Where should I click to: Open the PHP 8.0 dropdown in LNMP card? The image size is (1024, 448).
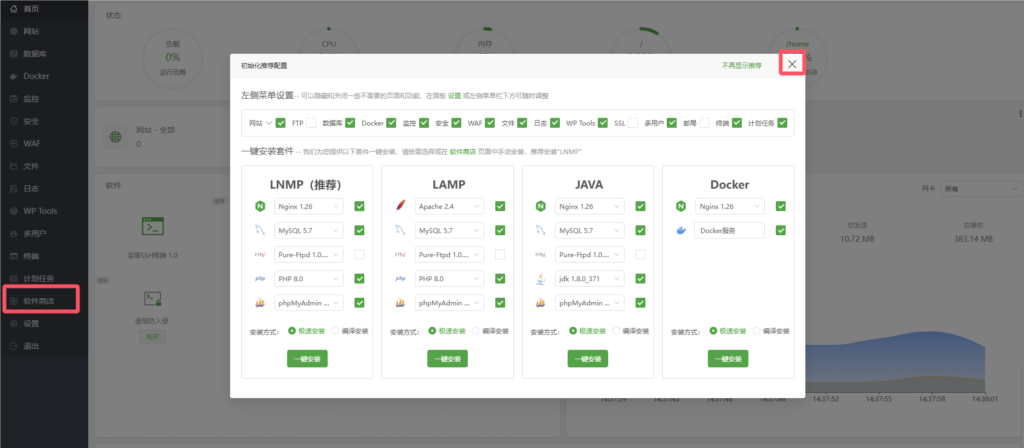click(309, 279)
